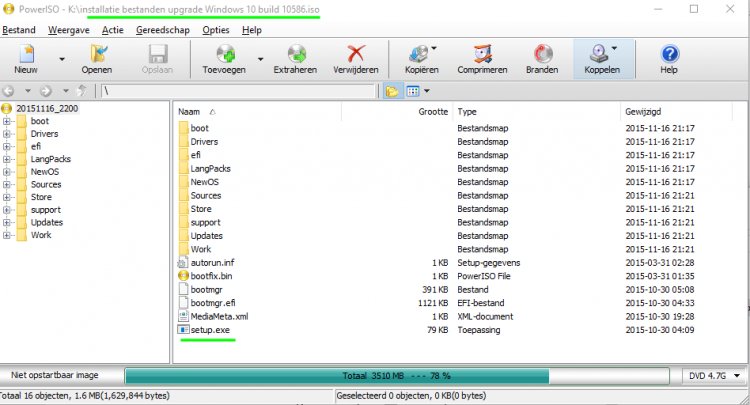
Task: Click the Comprimeren toolbar icon
Action: coord(483,56)
